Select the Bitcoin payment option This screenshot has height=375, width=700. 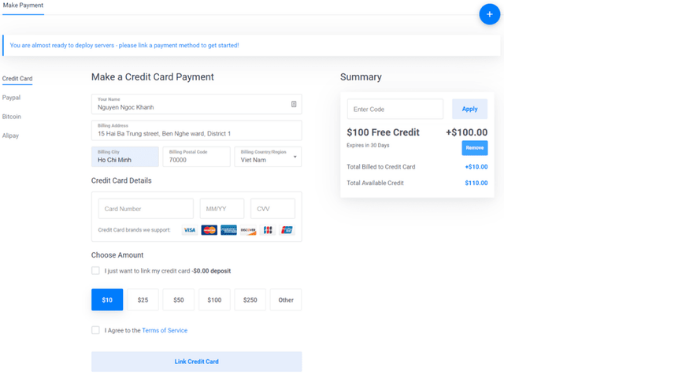[12, 117]
